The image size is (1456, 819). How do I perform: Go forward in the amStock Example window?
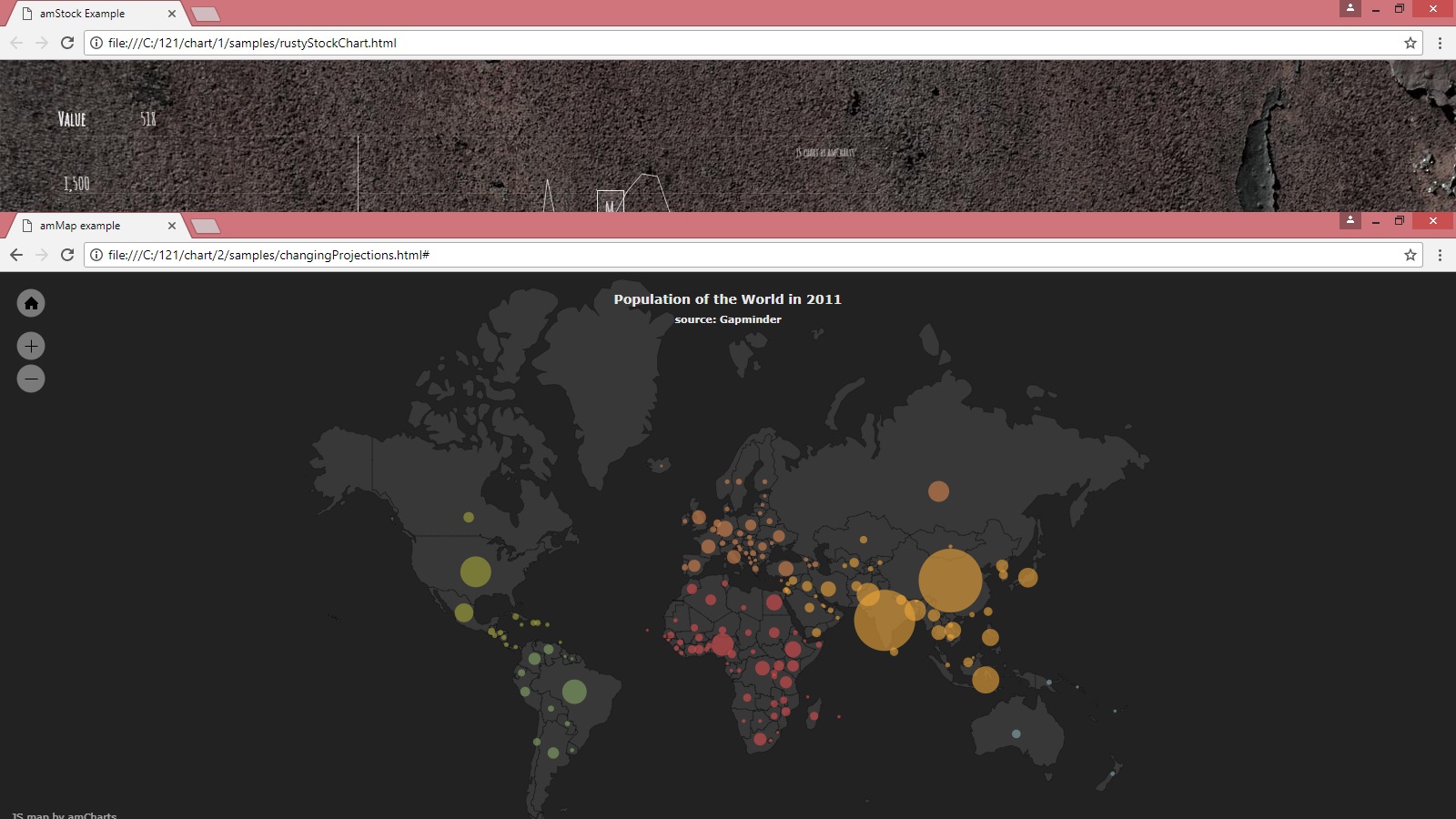click(x=42, y=43)
